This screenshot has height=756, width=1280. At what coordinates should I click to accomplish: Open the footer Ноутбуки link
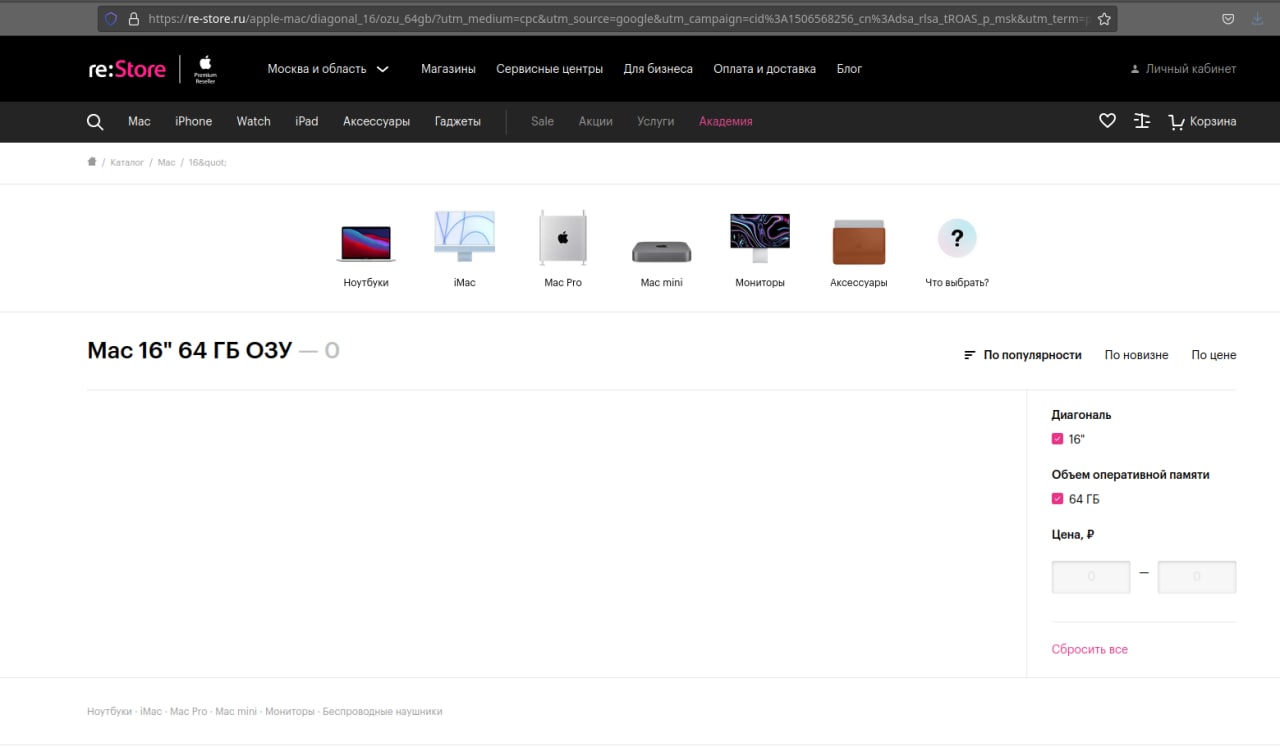(x=109, y=712)
